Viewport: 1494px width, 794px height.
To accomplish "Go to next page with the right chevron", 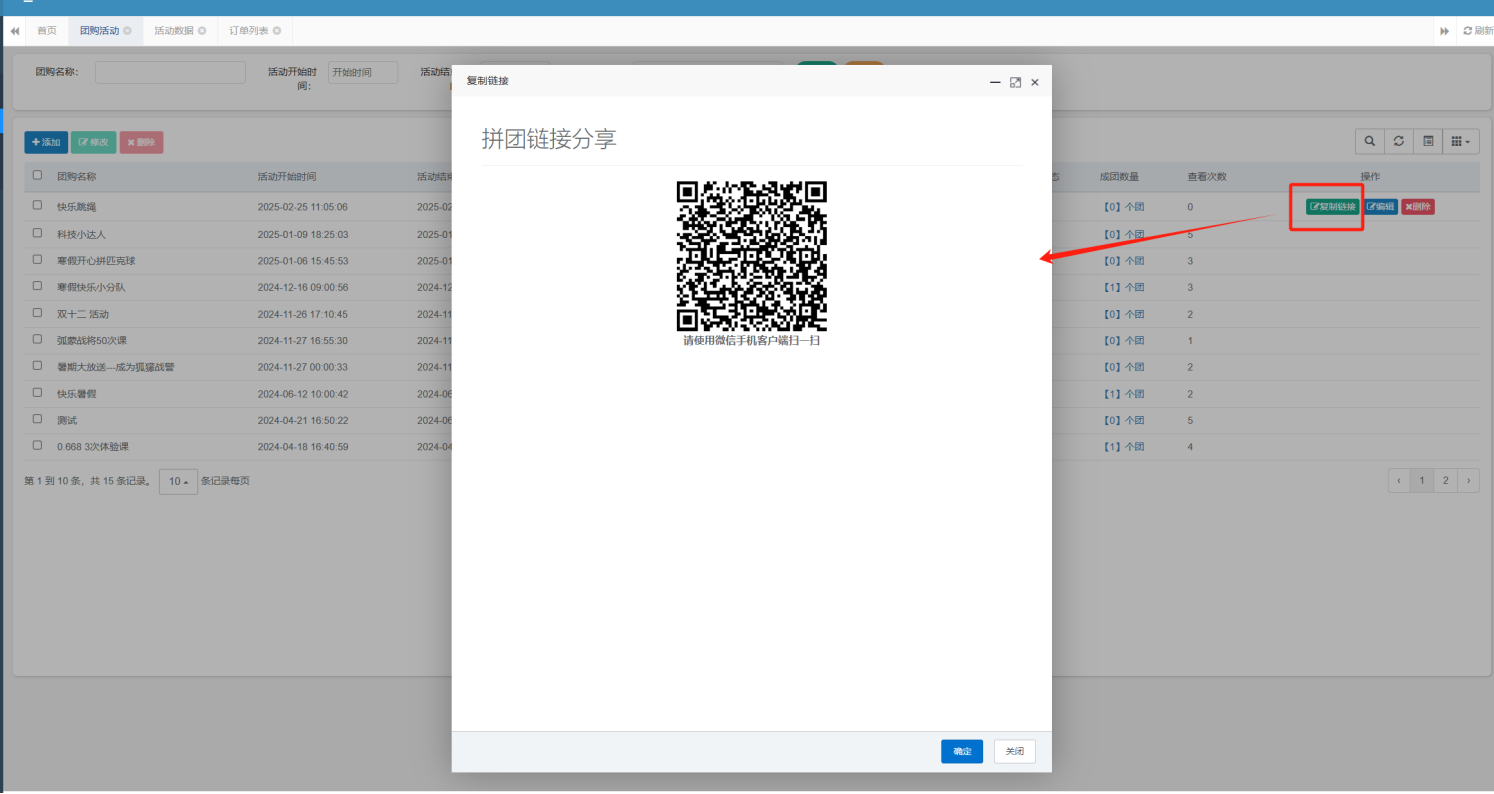I will tap(1468, 481).
